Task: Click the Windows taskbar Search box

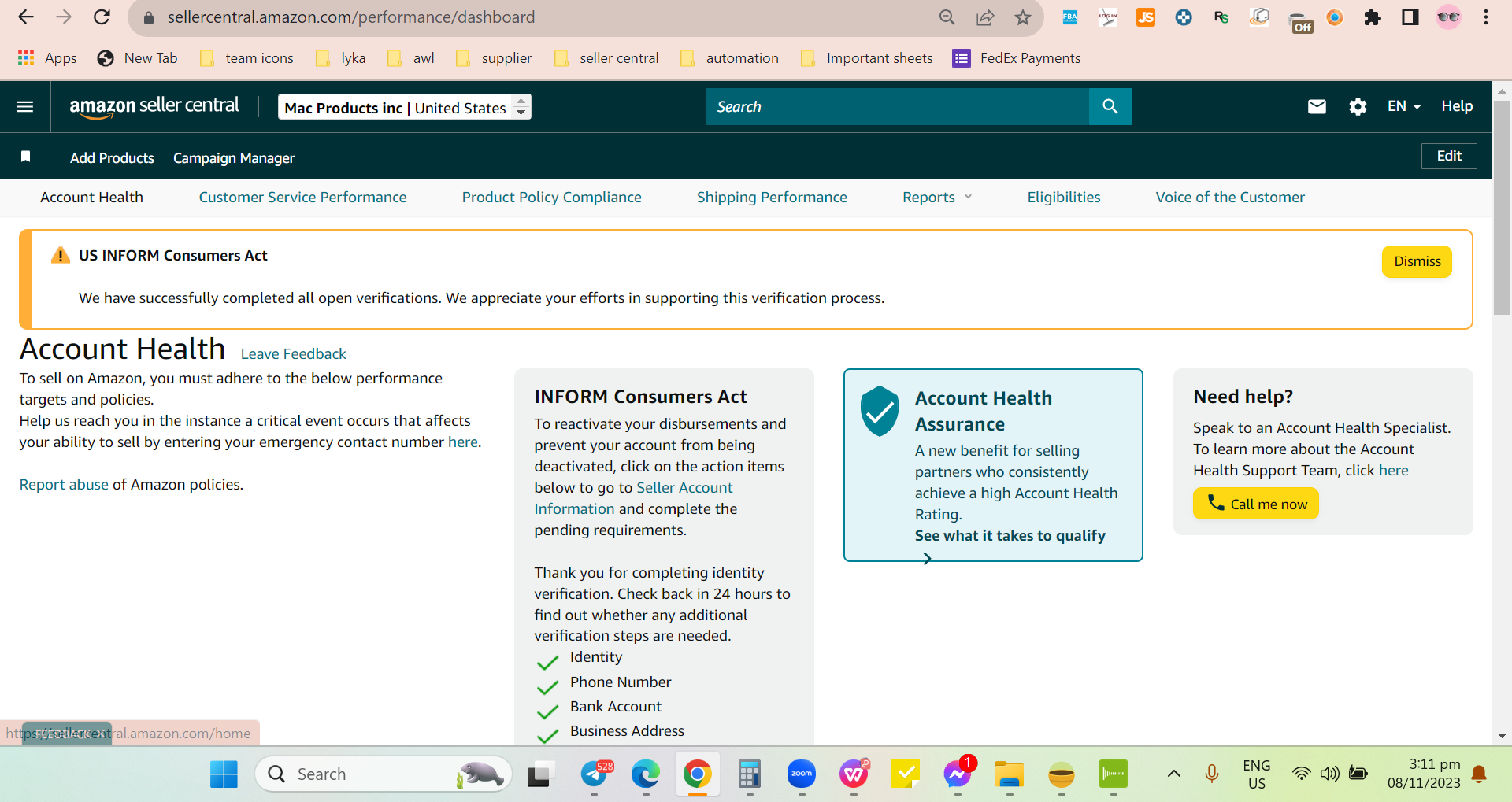Action: click(384, 774)
